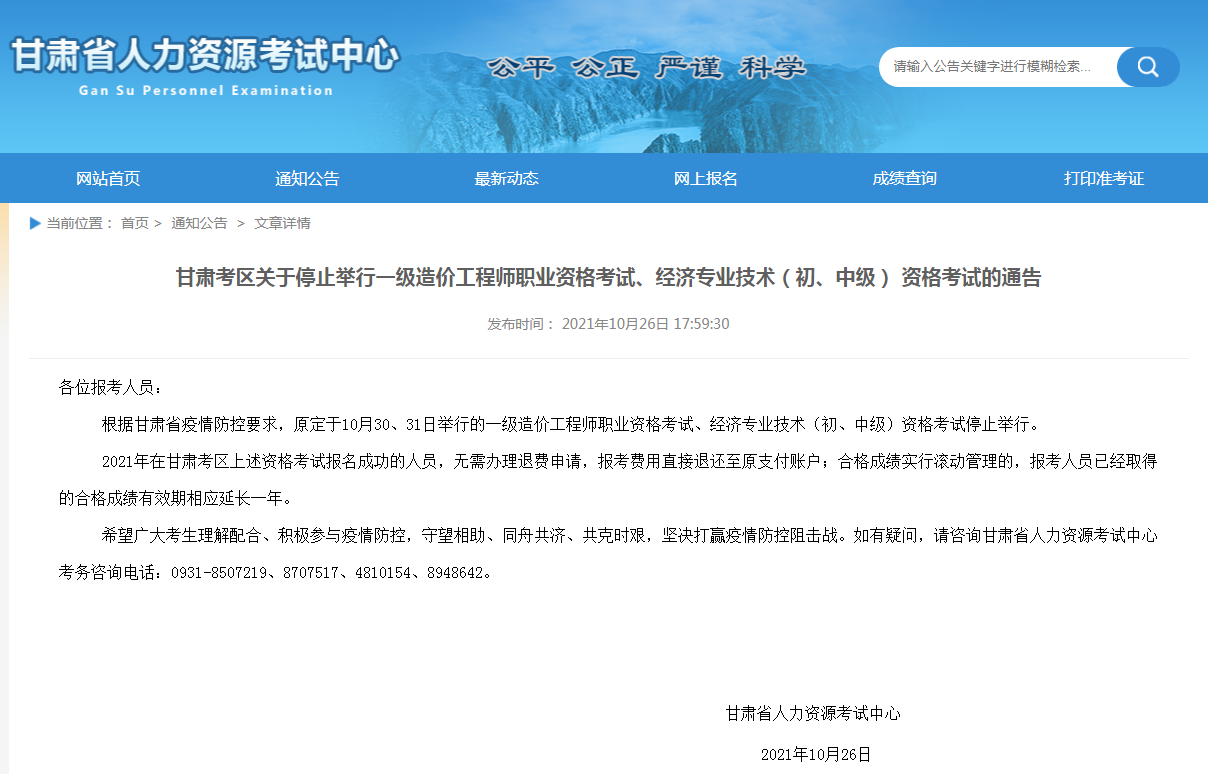Choose 成绩查询 in the navigation bar
The width and height of the screenshot is (1208, 774).
904,179
